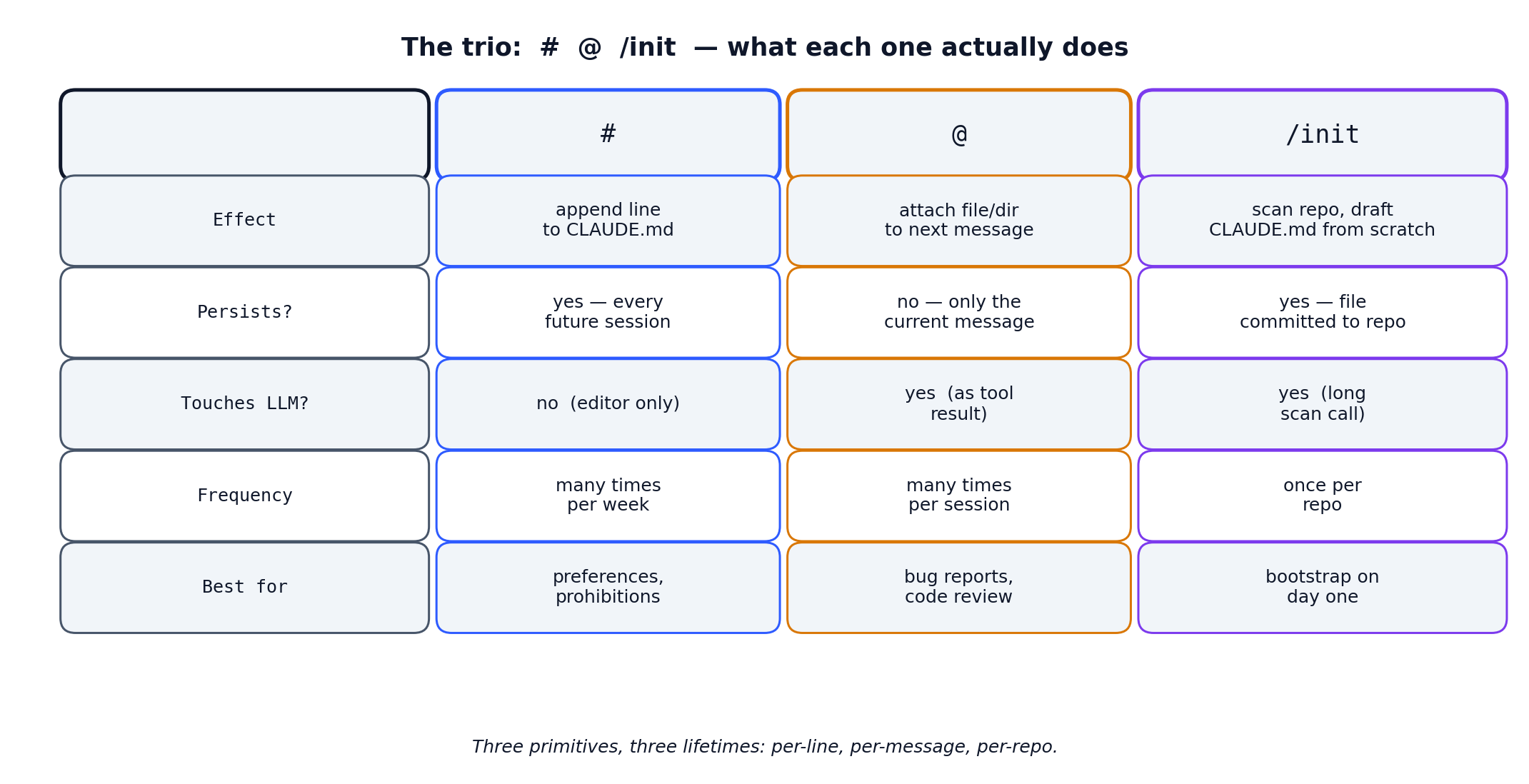Select the Touches LLM? row label

[245, 404]
